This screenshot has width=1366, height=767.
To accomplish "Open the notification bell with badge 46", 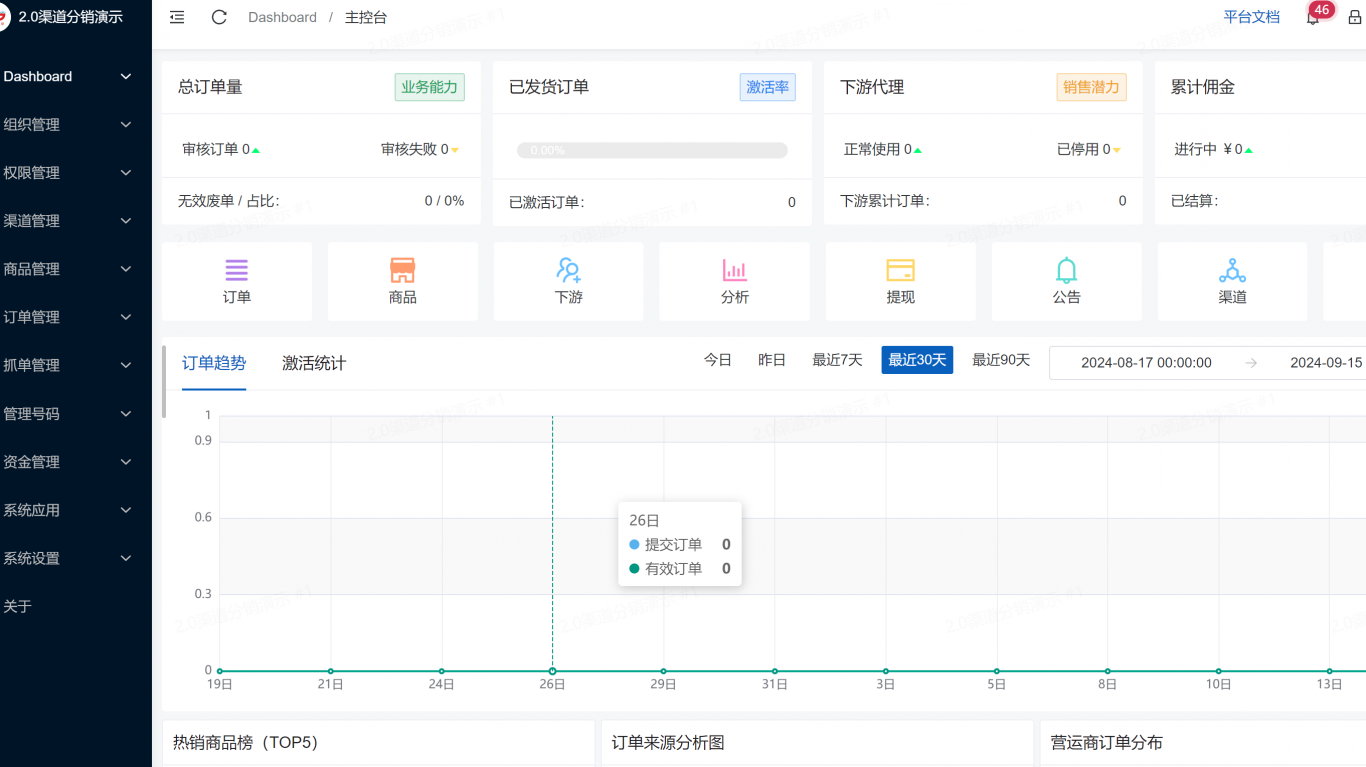I will click(1313, 17).
